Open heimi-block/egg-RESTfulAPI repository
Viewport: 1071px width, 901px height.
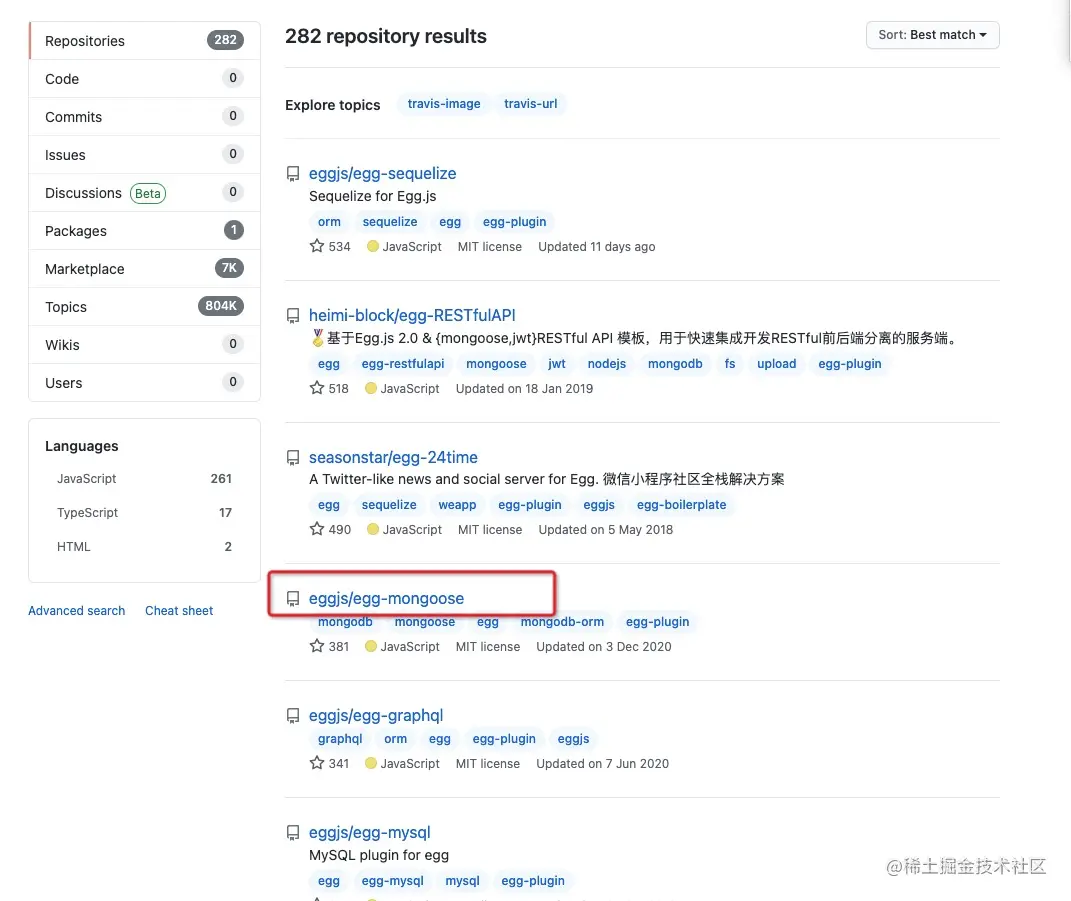tap(412, 316)
